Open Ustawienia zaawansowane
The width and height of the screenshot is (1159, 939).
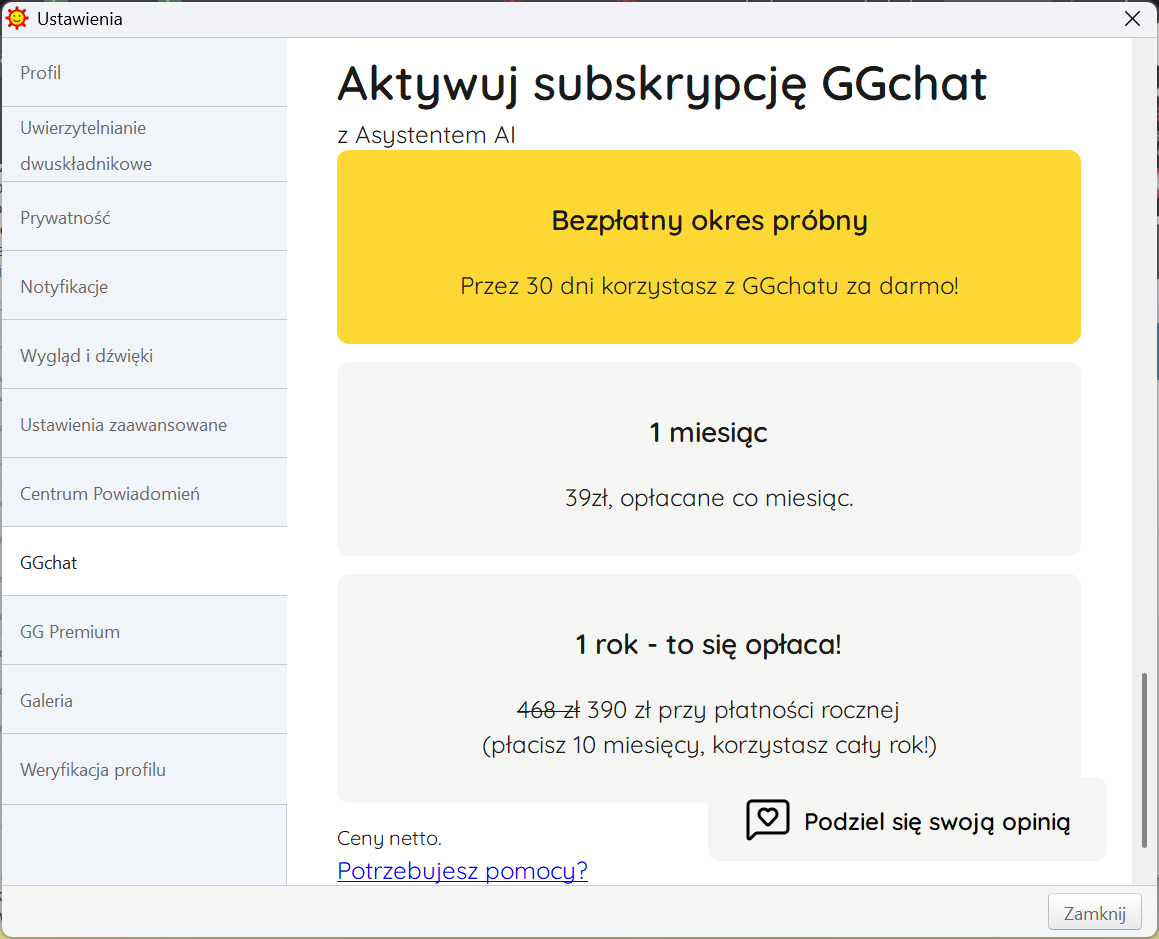[x=124, y=423]
